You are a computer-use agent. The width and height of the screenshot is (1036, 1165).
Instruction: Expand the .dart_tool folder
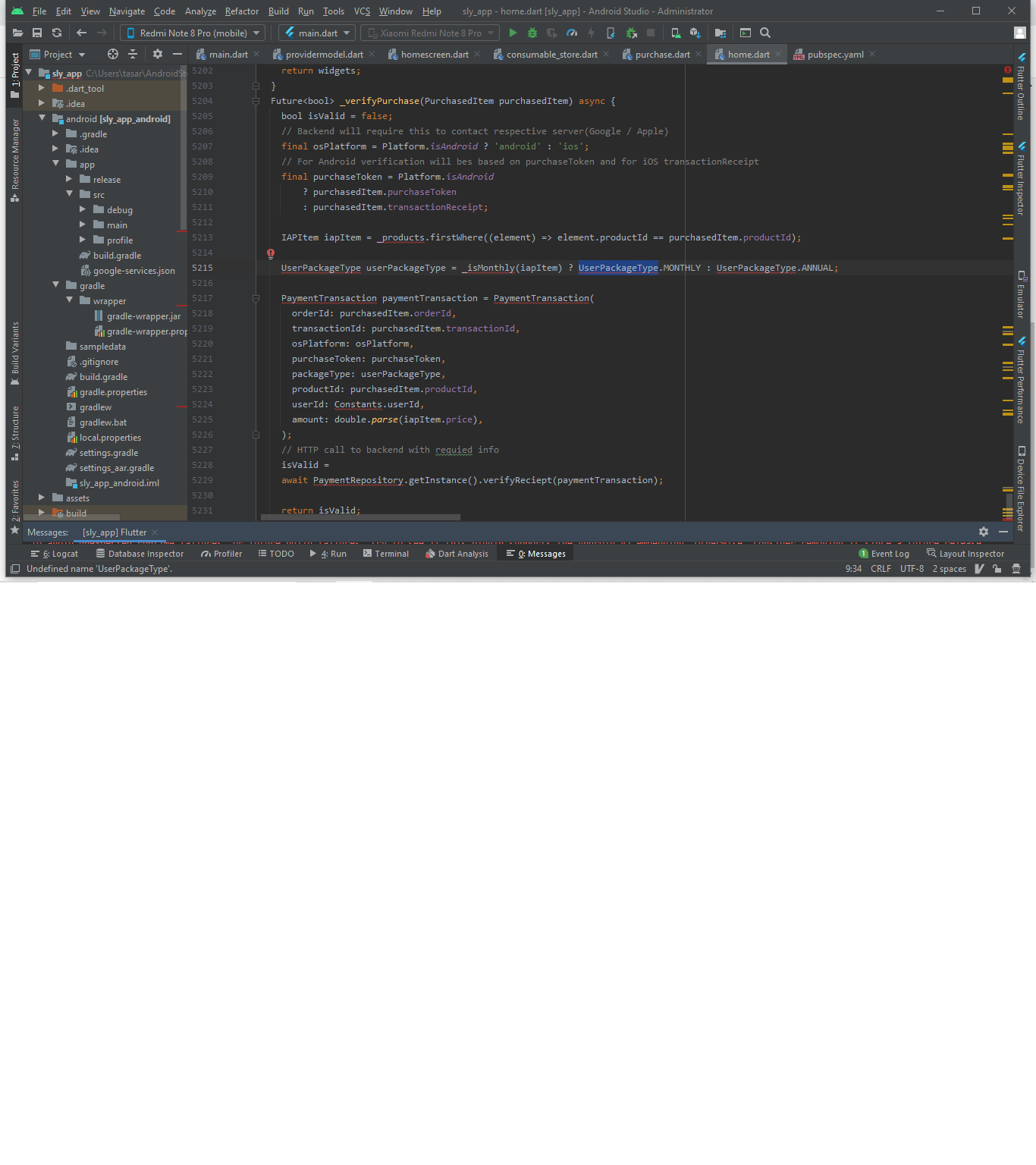pyautogui.click(x=42, y=88)
